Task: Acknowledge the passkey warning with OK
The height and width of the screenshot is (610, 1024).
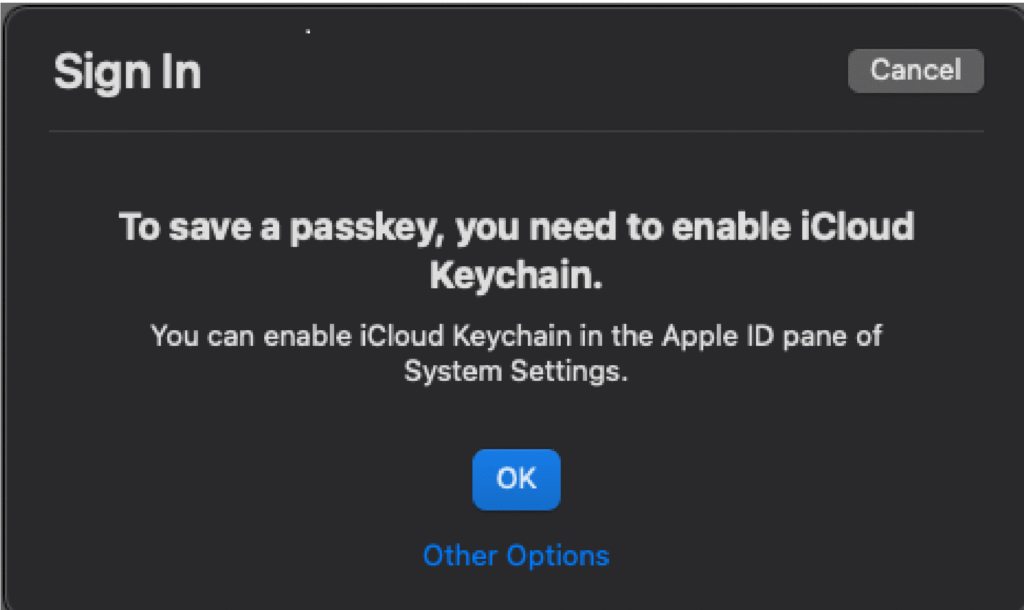Action: [516, 479]
